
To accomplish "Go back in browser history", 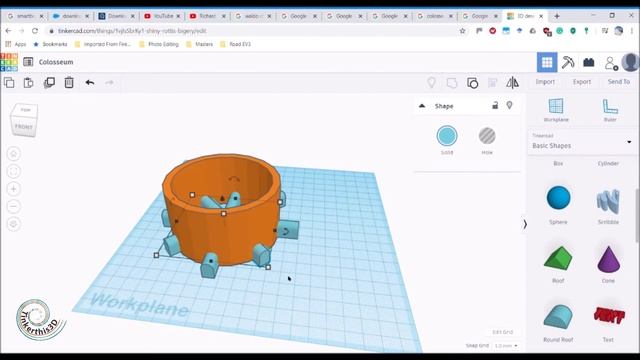I will 9,31.
